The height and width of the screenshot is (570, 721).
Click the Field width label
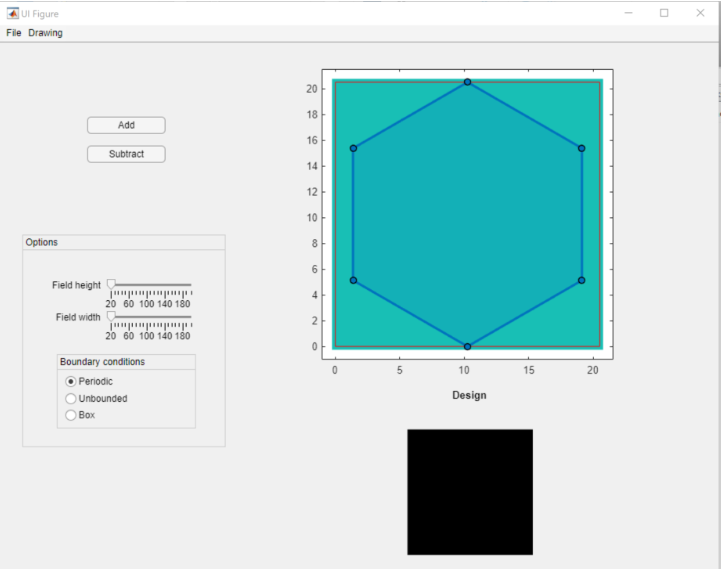tap(78, 317)
